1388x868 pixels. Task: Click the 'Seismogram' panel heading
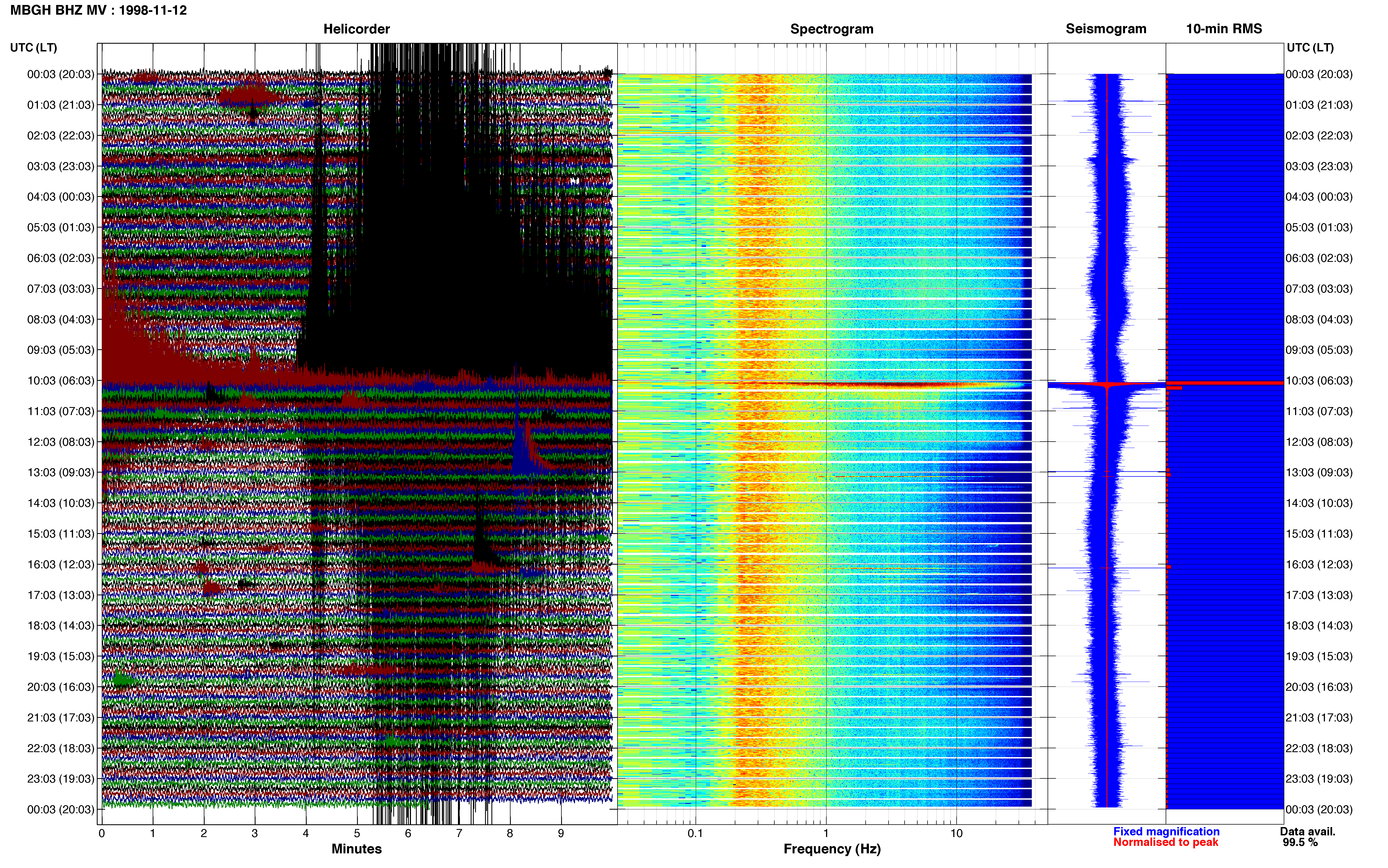(x=1106, y=29)
